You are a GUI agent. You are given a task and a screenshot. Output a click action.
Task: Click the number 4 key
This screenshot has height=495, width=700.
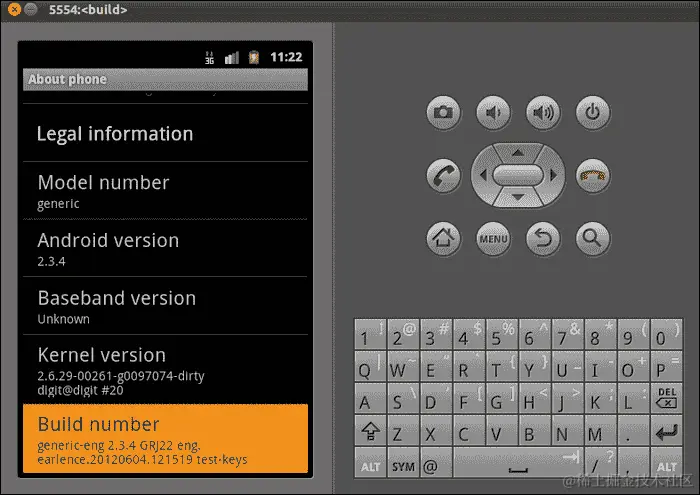click(x=469, y=334)
